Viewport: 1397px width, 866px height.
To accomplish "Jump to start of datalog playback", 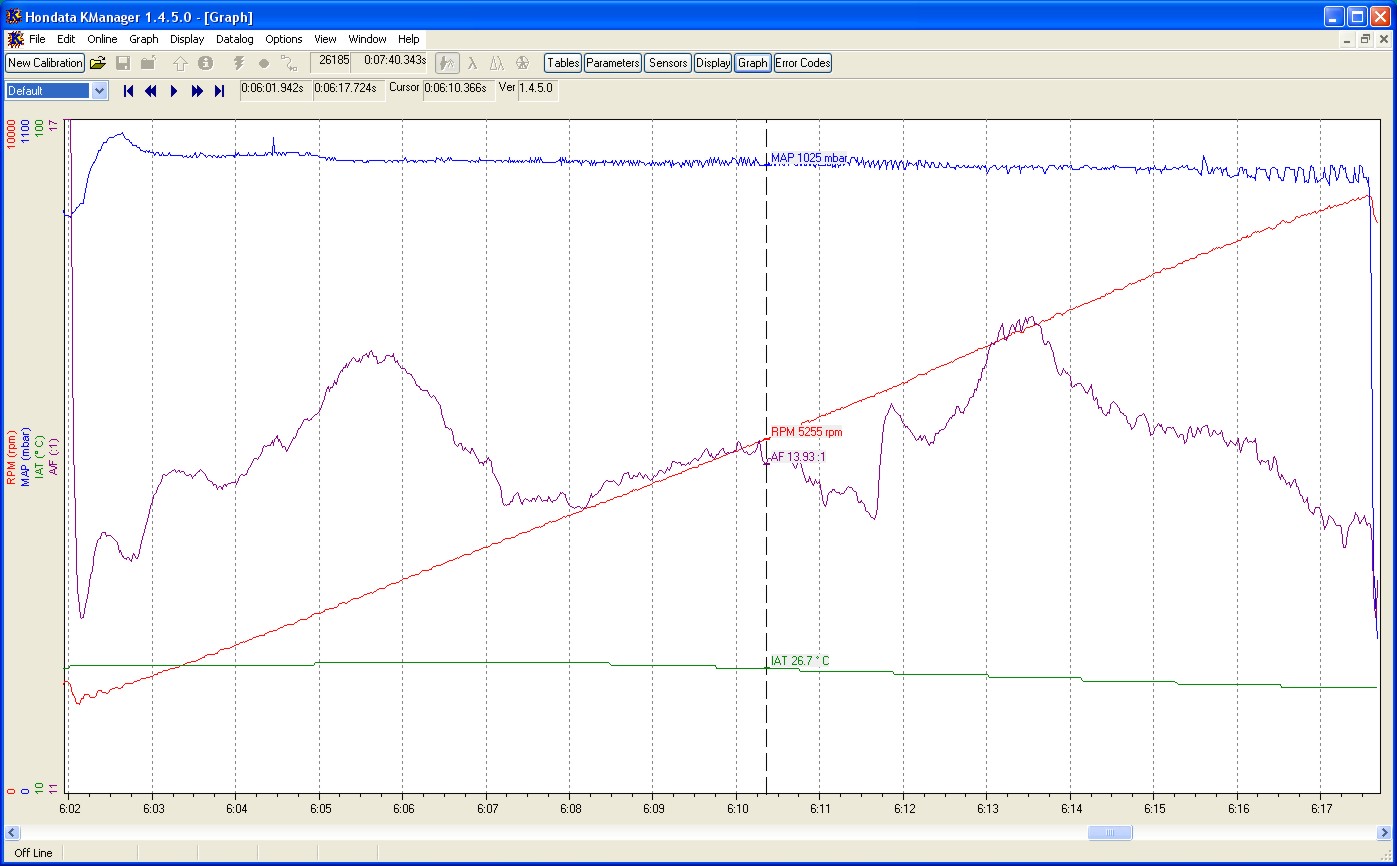I will pyautogui.click(x=129, y=91).
